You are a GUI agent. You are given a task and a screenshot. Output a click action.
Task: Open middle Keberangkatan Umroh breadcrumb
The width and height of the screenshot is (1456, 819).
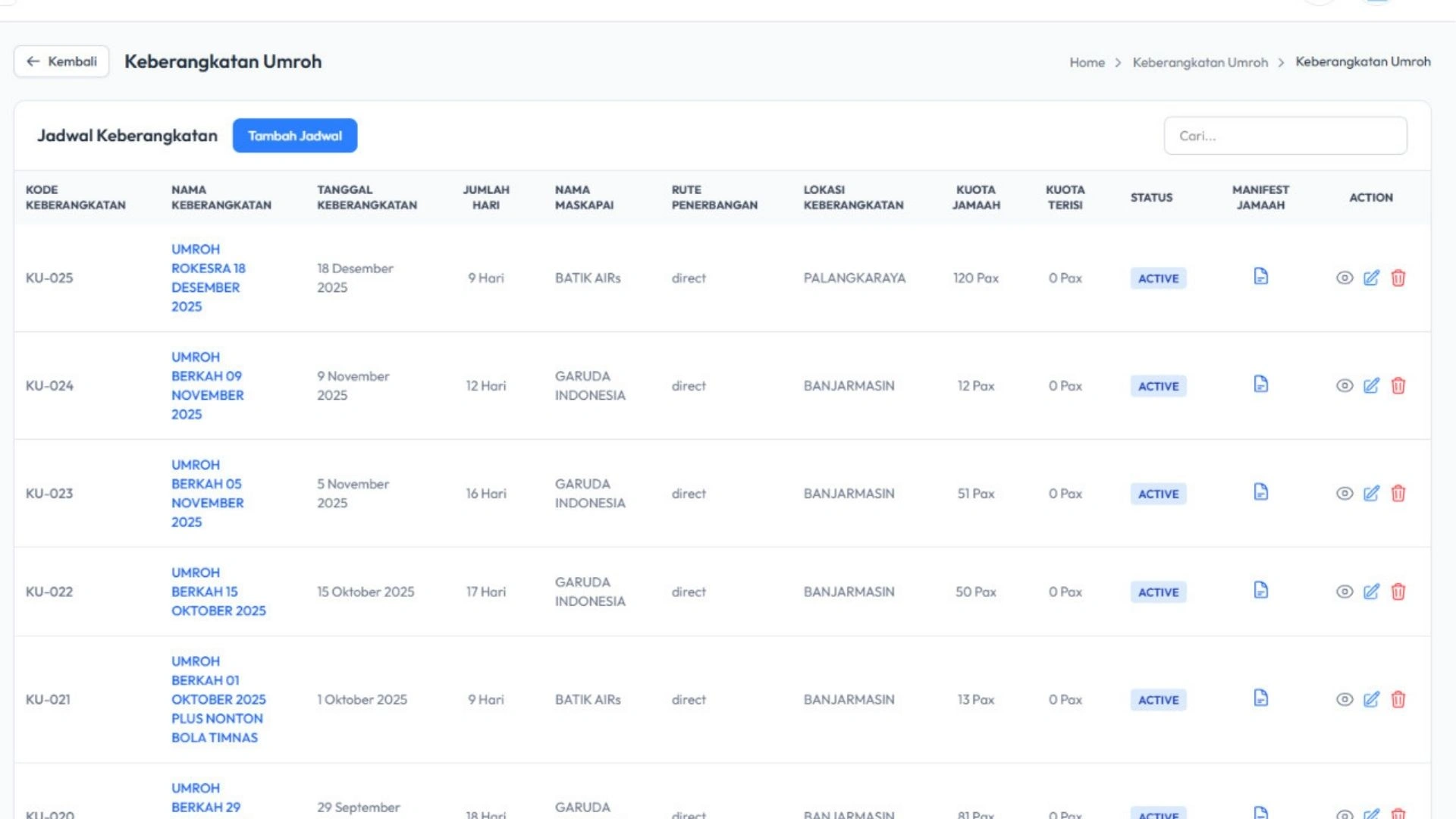(1200, 62)
